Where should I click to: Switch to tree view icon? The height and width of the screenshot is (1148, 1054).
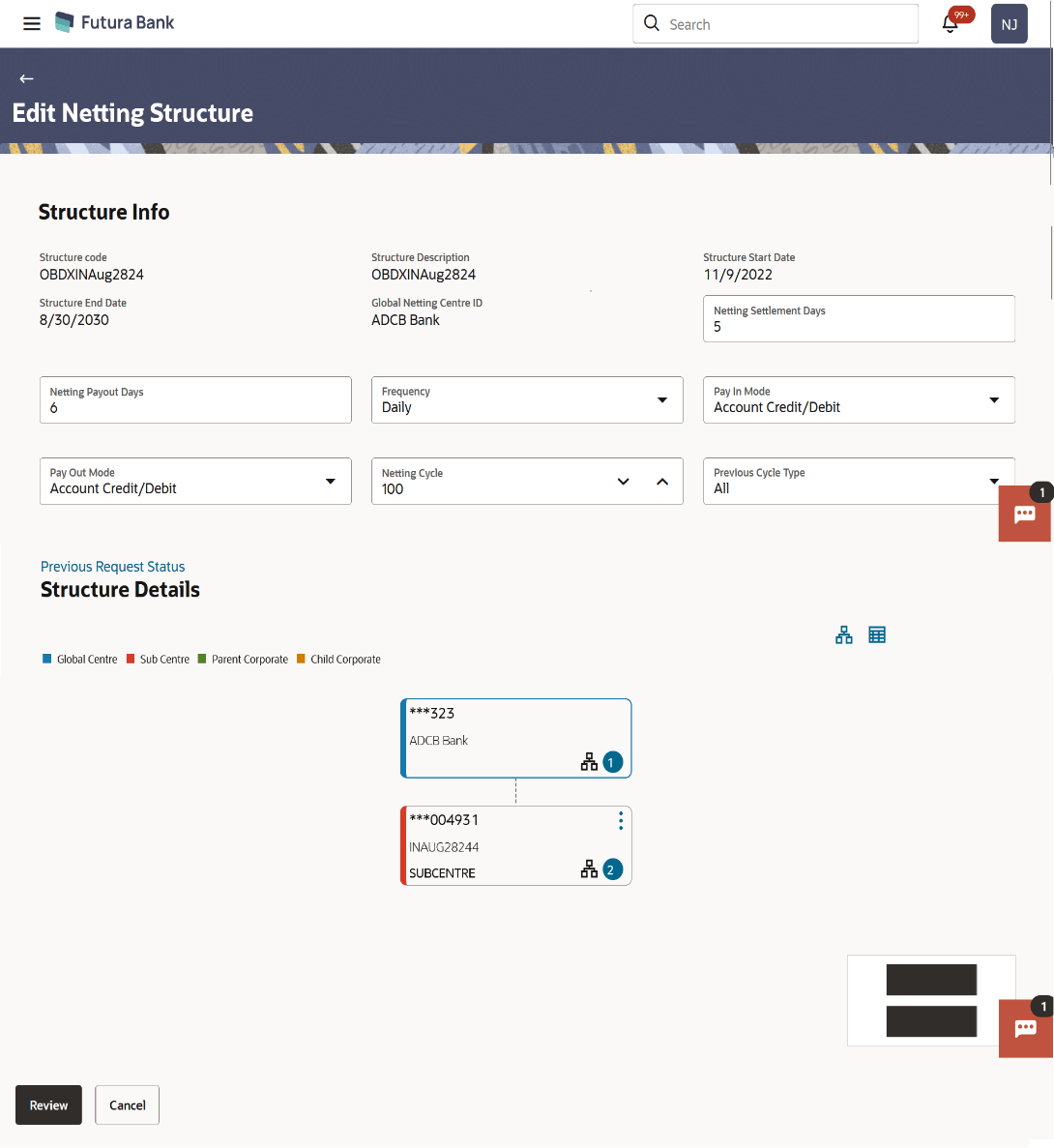coord(844,634)
